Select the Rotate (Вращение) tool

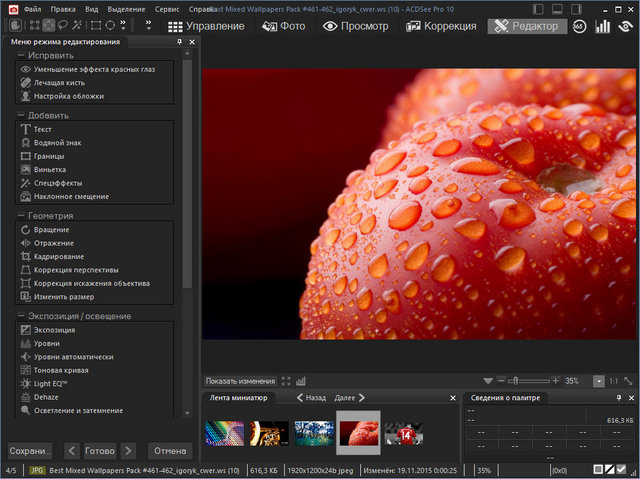[x=52, y=230]
